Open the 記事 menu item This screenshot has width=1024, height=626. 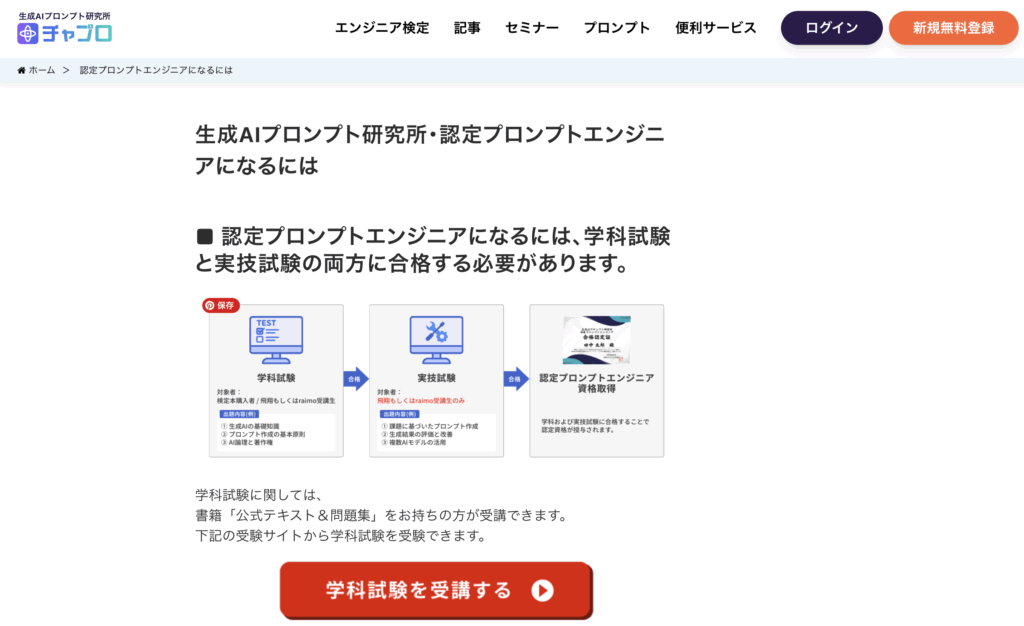467,28
